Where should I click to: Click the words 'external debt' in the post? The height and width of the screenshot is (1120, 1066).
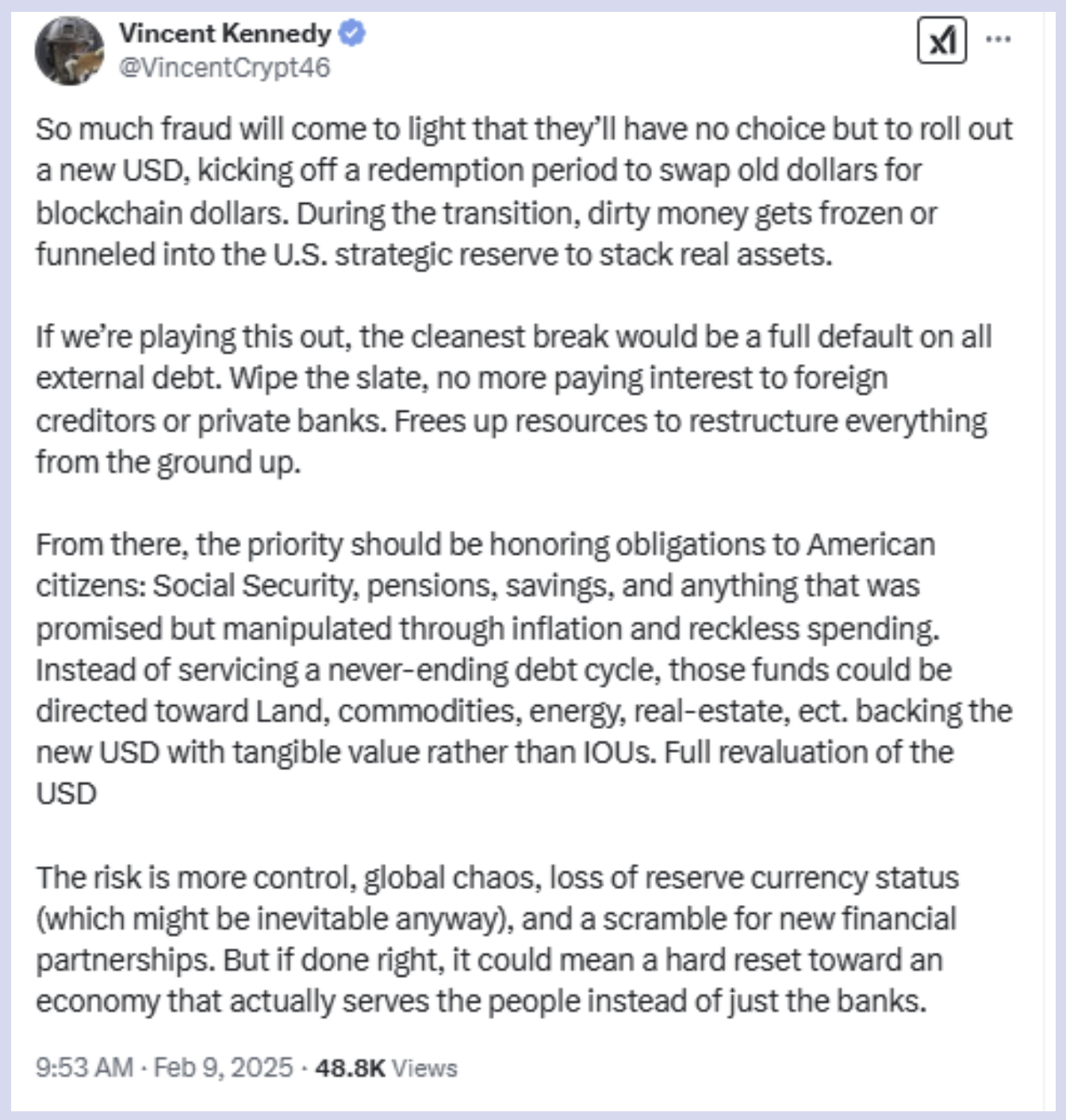(128, 378)
